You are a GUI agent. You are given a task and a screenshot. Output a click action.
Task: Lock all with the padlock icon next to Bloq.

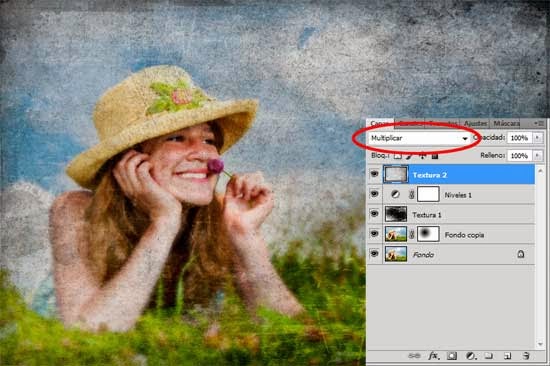[435, 155]
